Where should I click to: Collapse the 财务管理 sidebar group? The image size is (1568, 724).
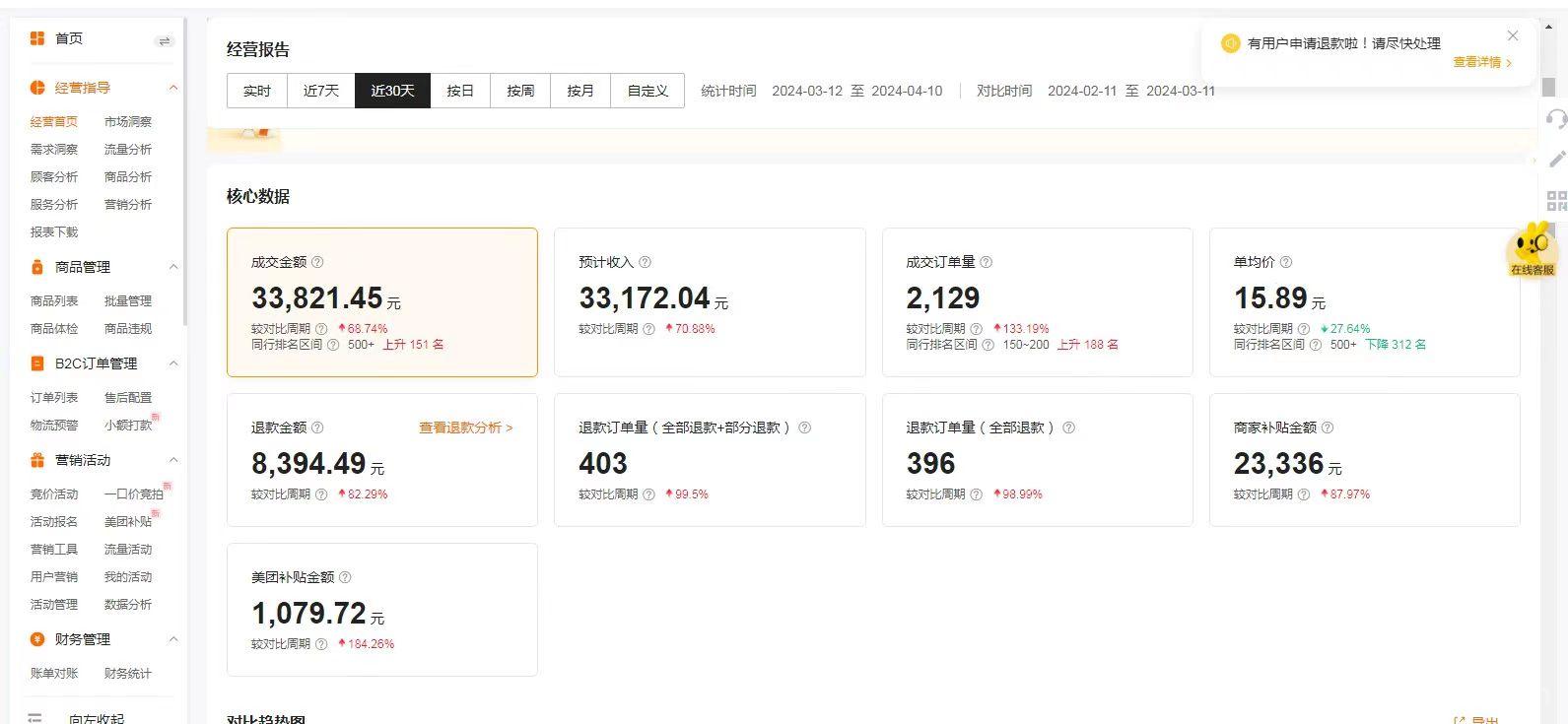coord(173,639)
